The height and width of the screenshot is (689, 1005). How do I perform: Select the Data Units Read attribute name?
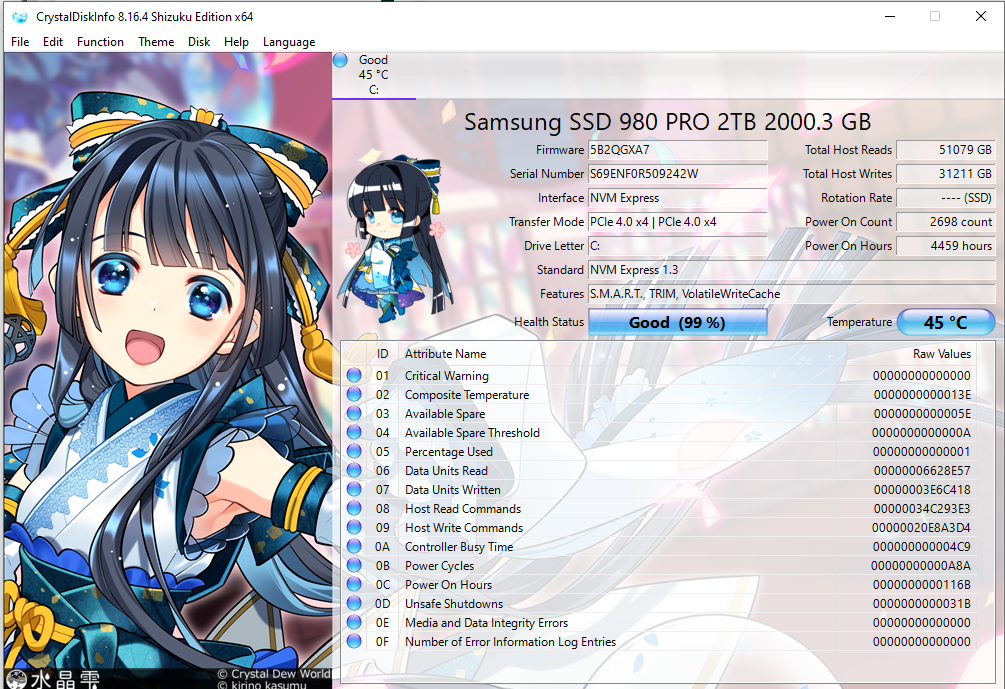pos(446,470)
